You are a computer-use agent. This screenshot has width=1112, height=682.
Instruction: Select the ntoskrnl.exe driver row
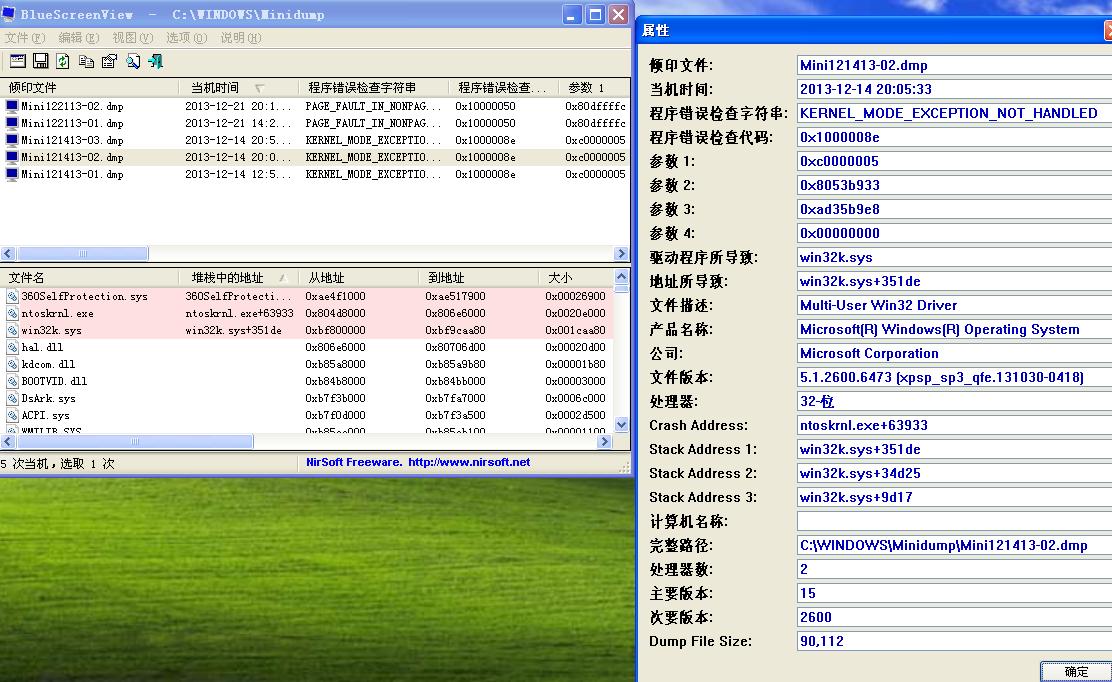[307, 313]
